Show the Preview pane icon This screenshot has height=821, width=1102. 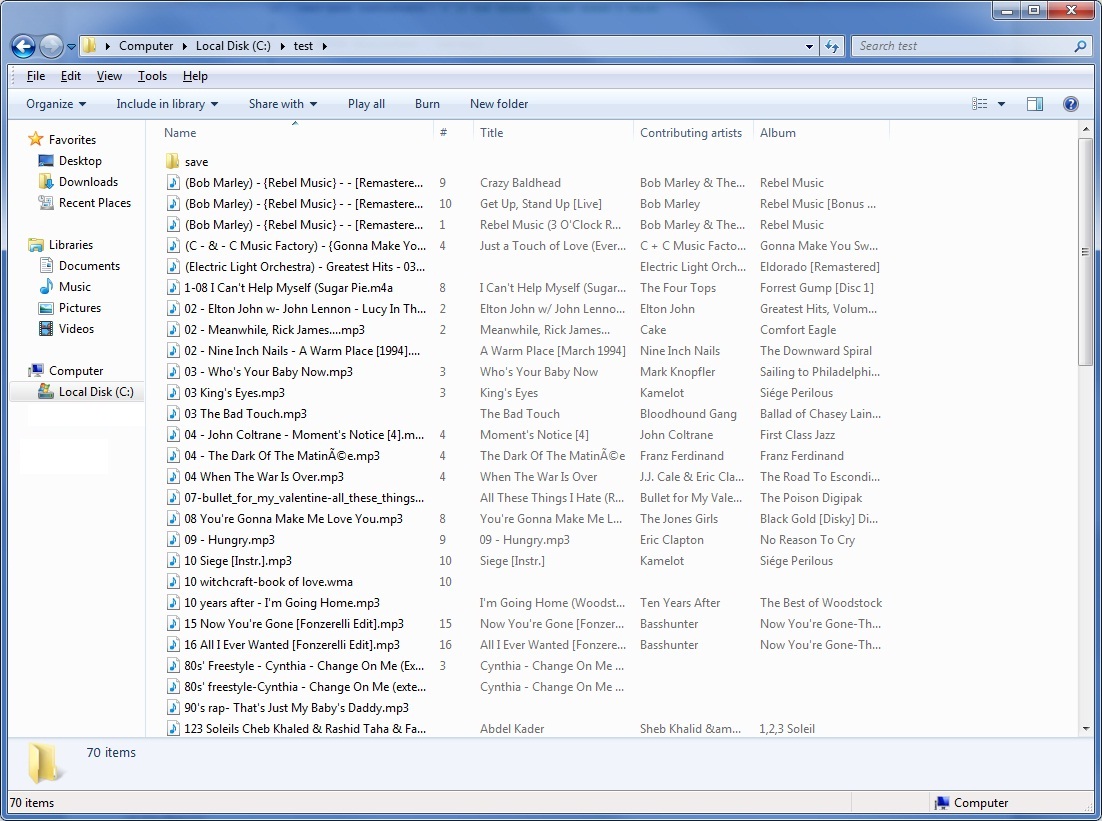pyautogui.click(x=1036, y=103)
